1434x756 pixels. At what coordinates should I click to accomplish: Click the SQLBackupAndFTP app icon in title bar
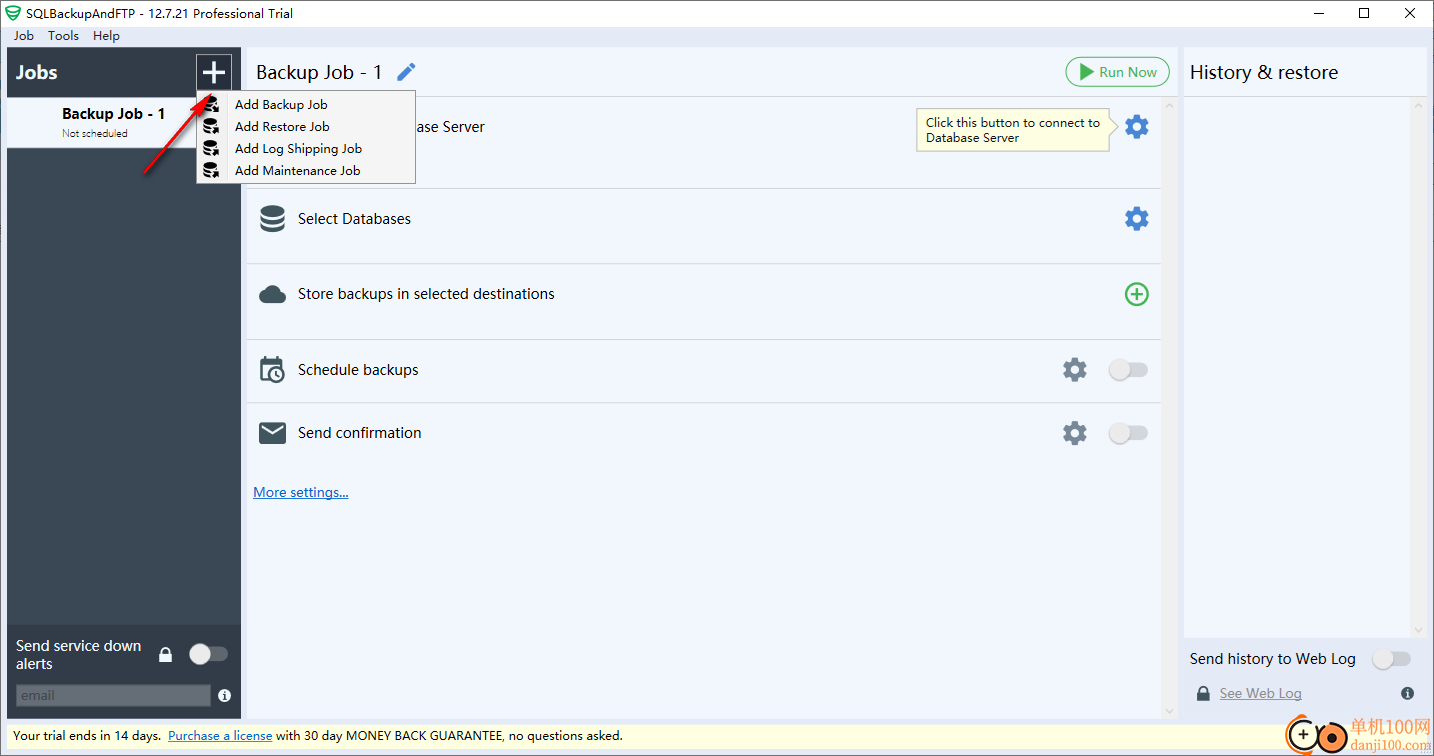(13, 13)
